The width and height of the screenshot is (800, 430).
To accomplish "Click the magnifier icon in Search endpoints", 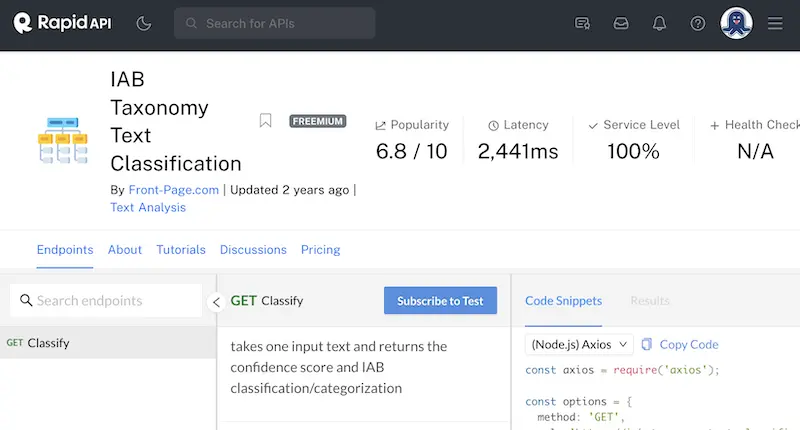I will (26, 300).
